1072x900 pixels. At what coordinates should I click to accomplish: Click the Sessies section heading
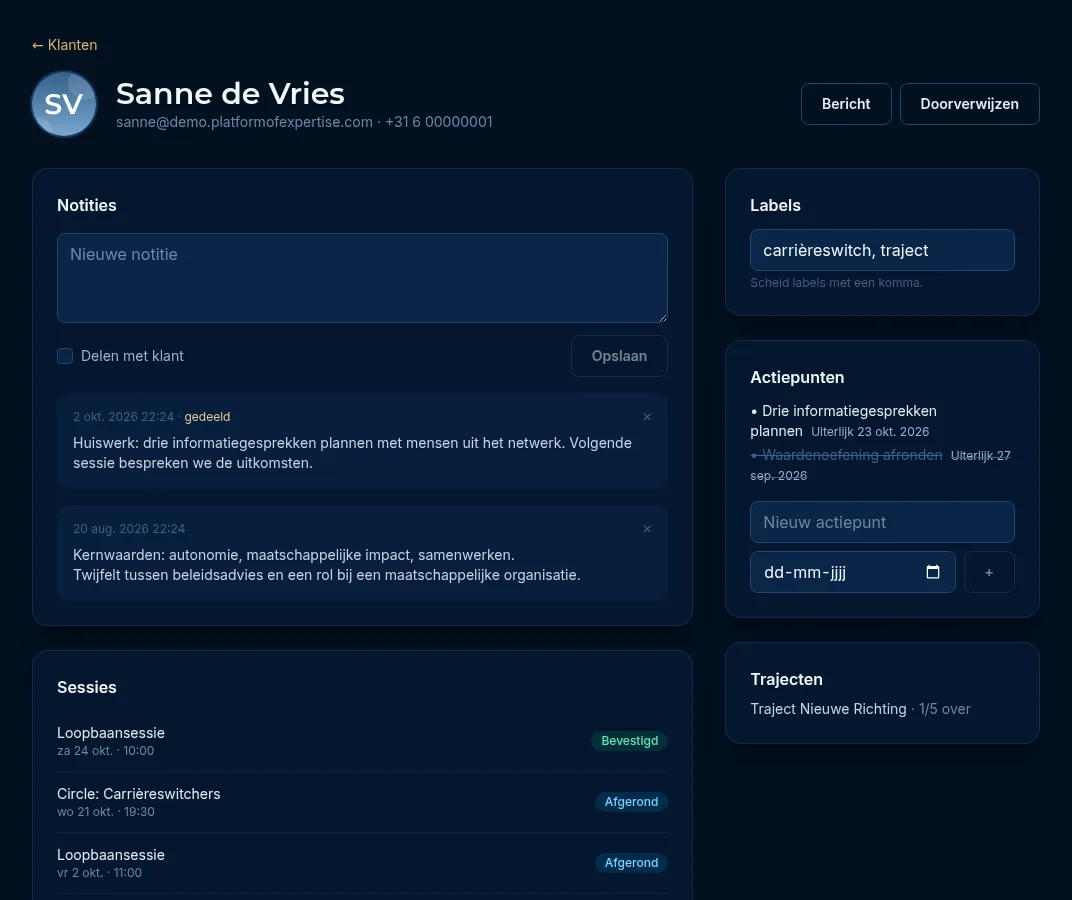click(x=87, y=687)
